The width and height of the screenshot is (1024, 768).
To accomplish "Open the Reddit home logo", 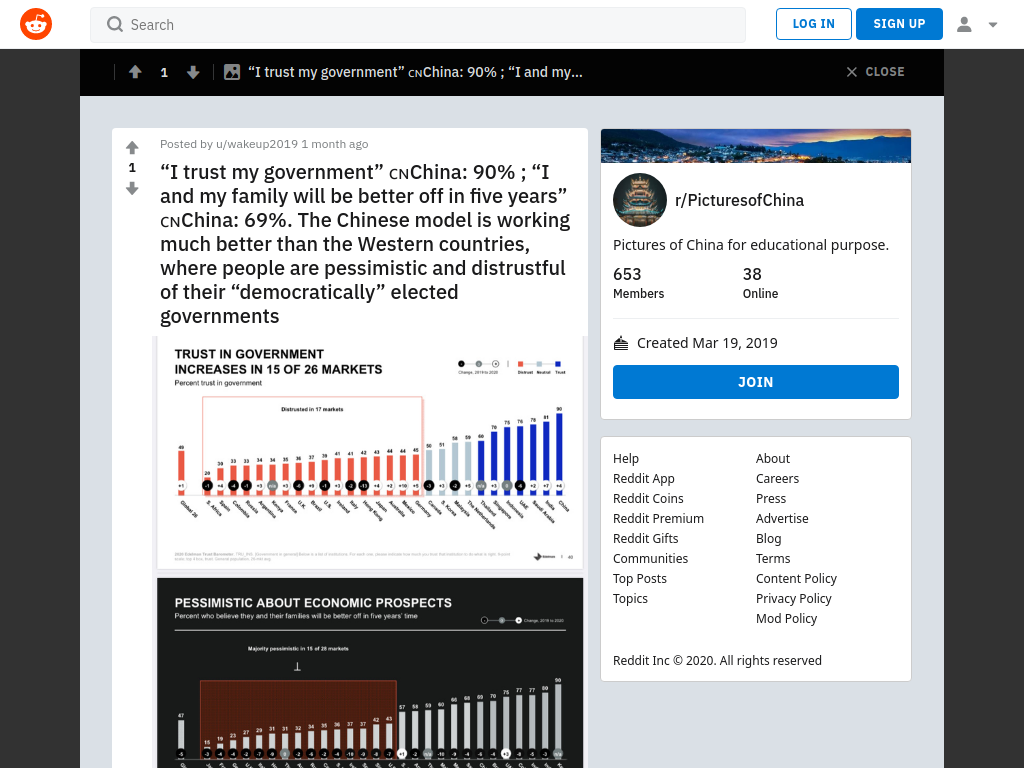I will [36, 24].
